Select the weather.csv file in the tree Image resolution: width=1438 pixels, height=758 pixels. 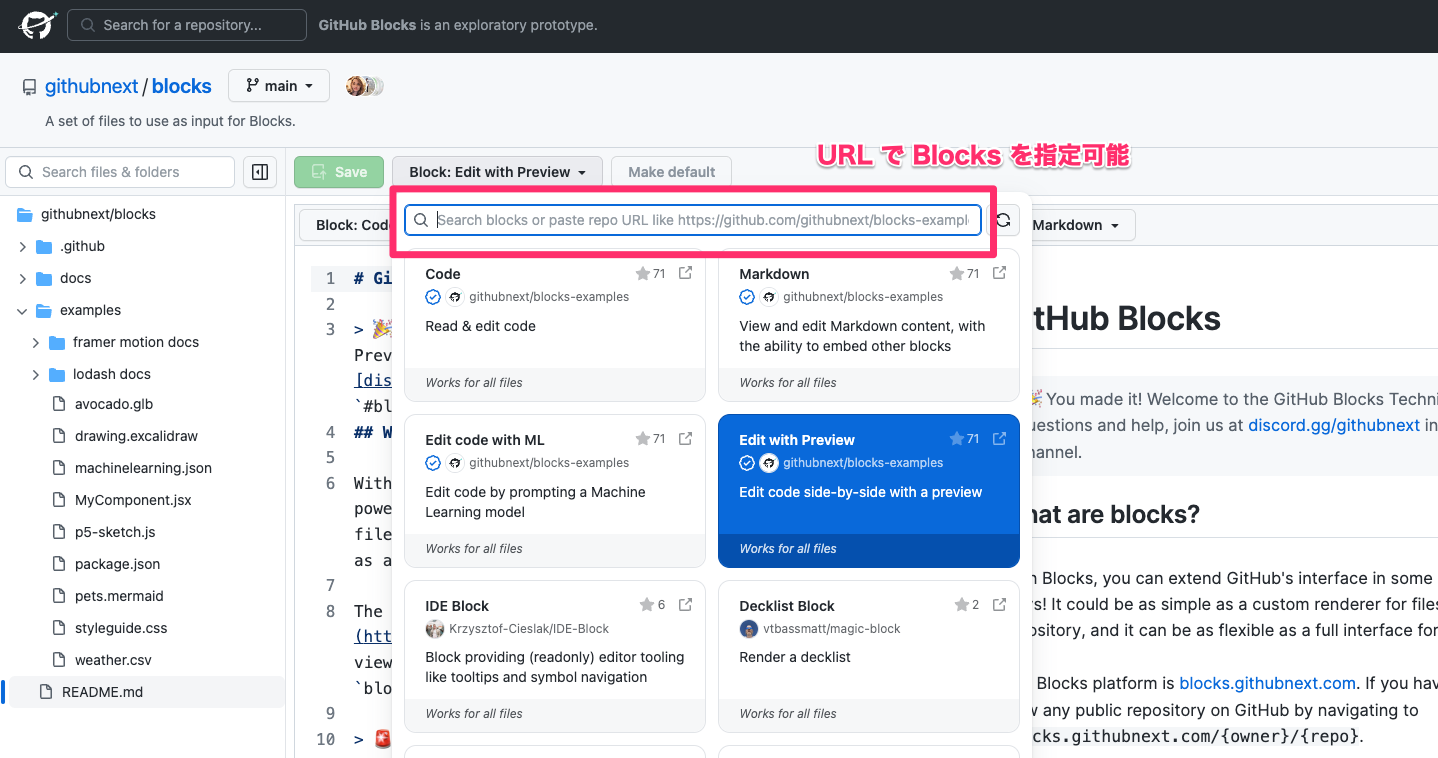pos(115,659)
